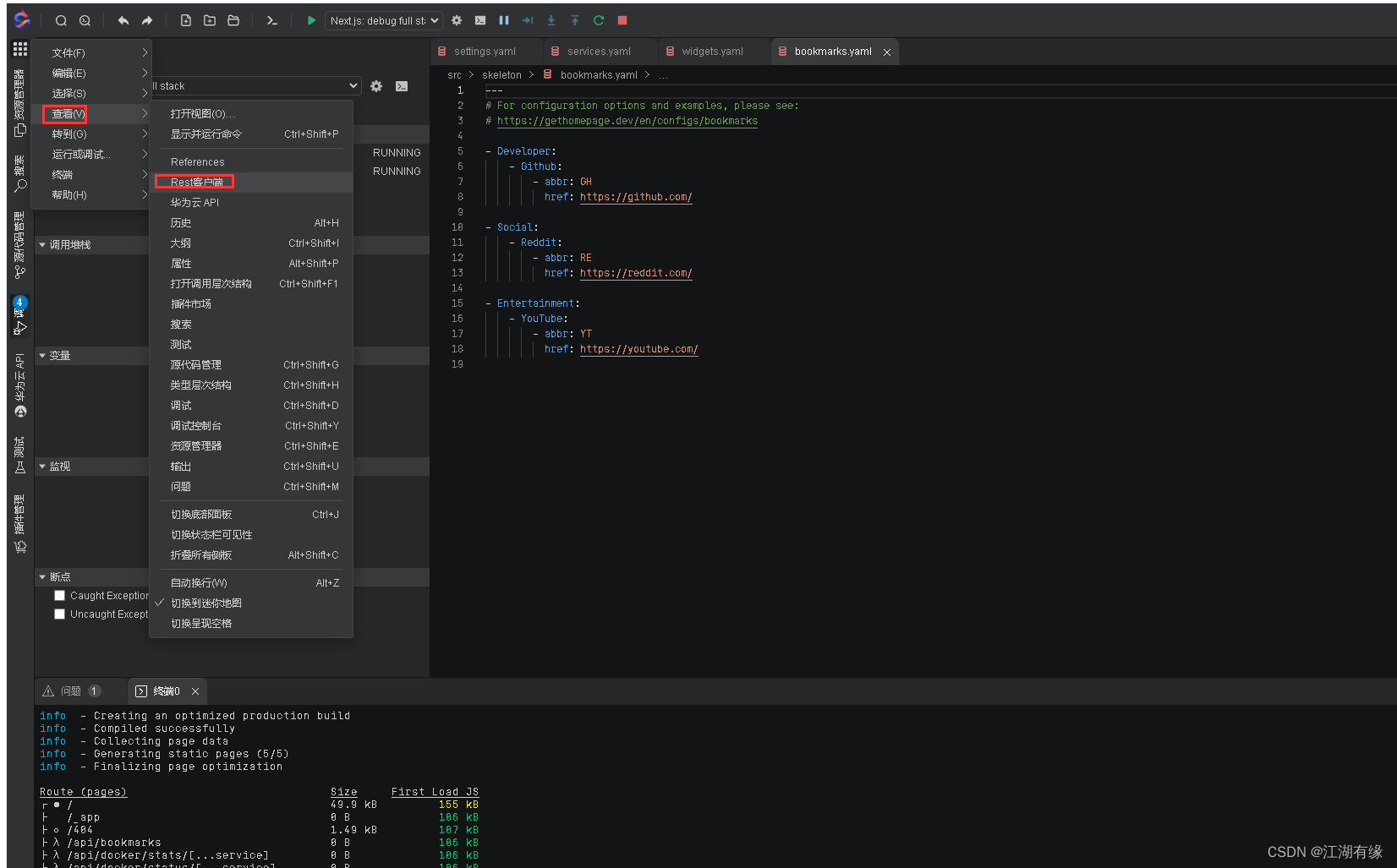
Task: Click the open folder icon
Action: point(233,20)
